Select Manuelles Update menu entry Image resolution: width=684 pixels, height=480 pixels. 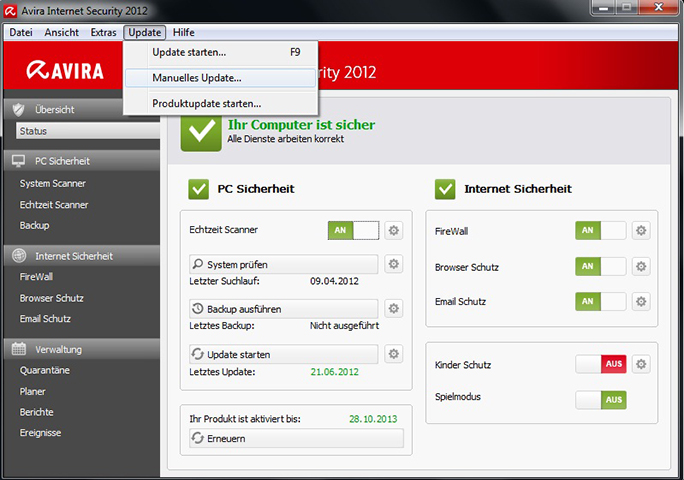point(196,77)
